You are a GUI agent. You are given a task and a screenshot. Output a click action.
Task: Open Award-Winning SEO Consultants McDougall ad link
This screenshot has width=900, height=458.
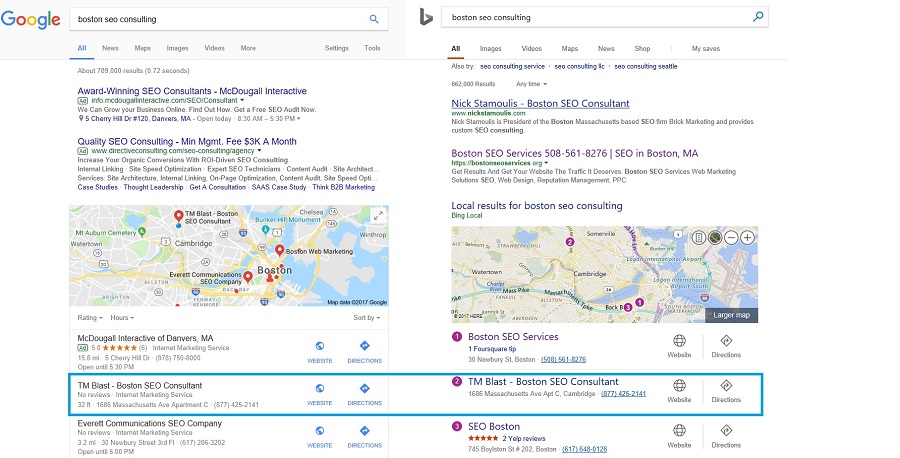(192, 91)
